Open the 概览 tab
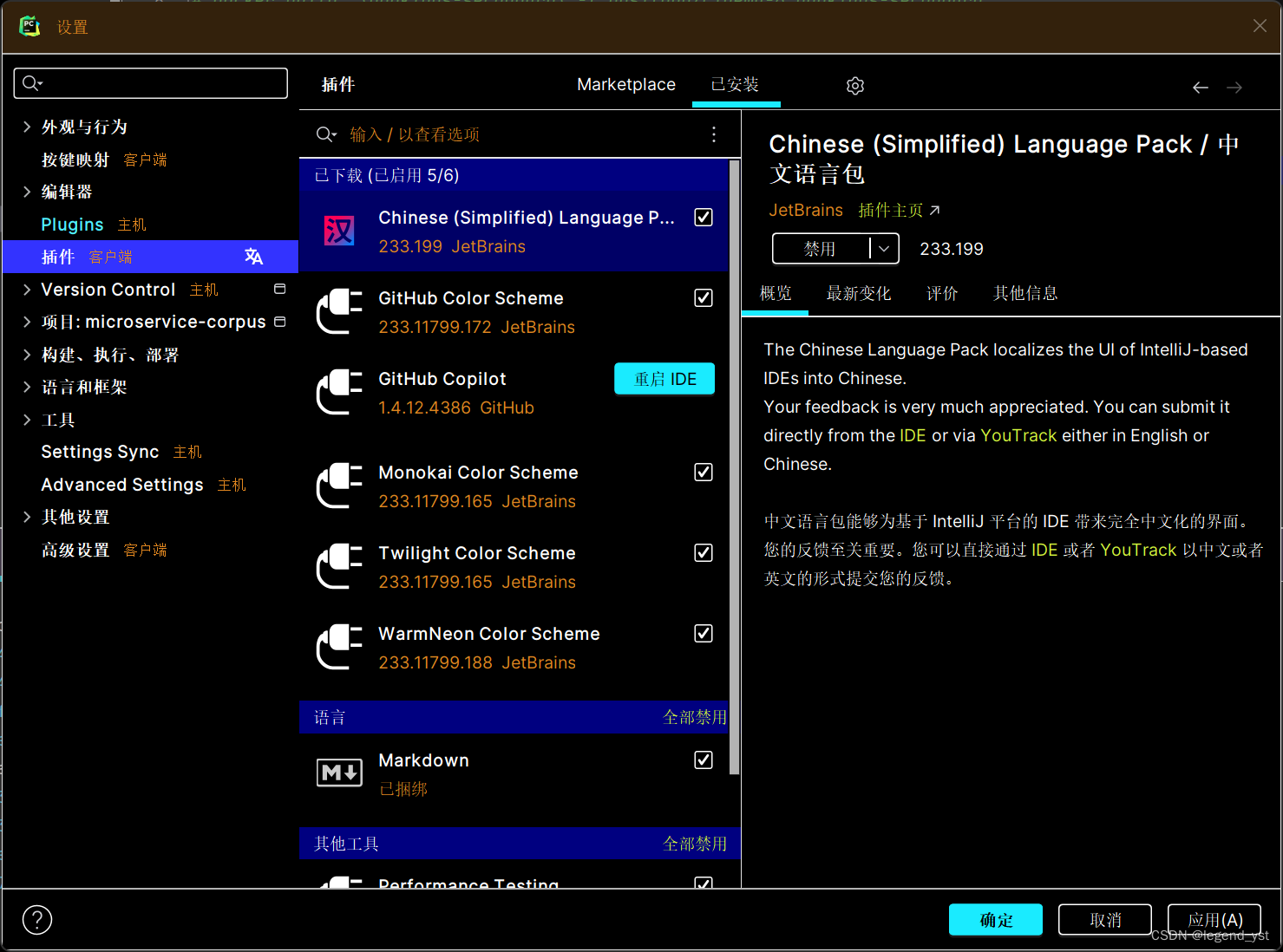 coord(776,293)
